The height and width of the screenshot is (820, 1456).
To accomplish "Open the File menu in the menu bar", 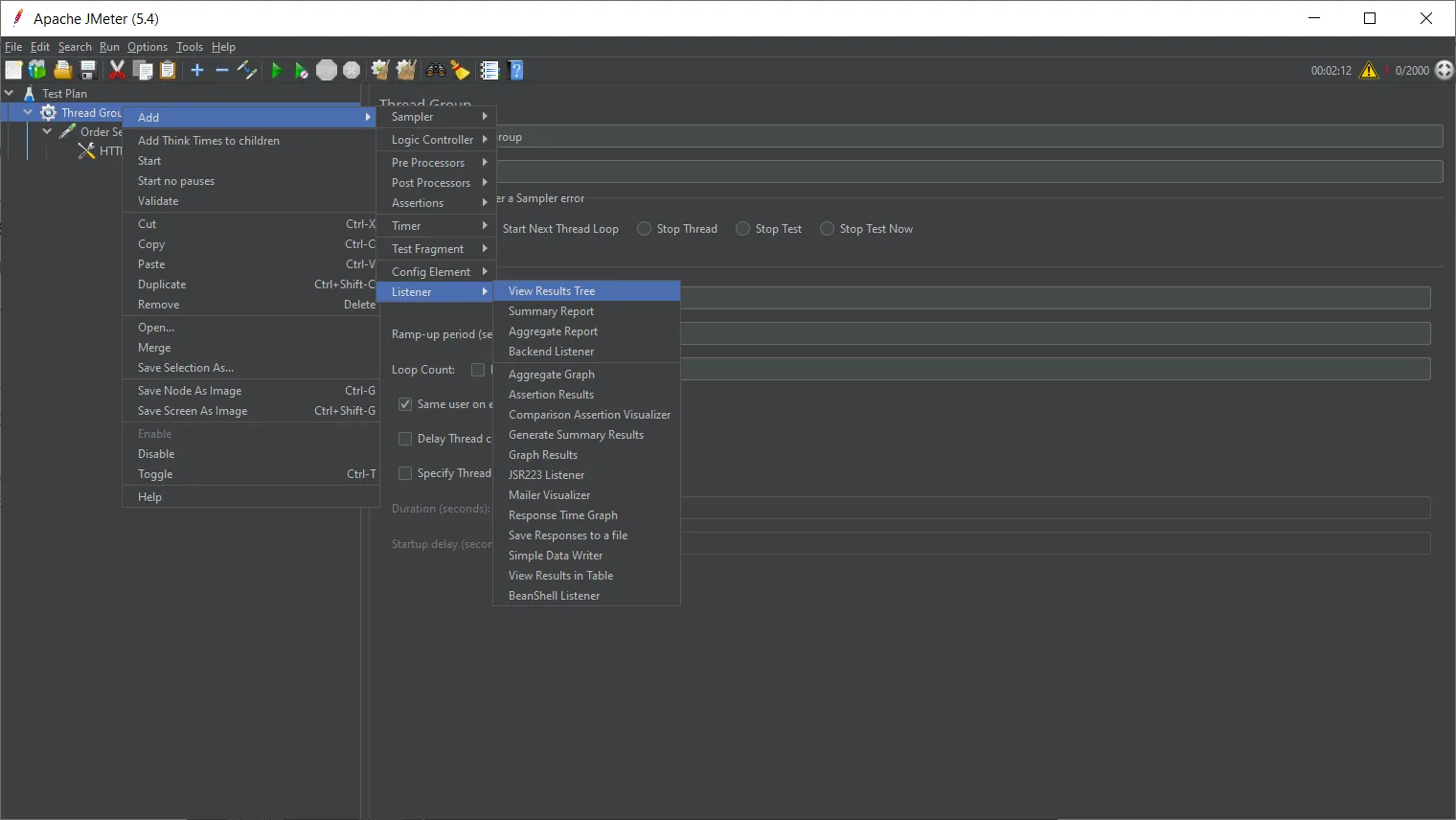I will point(13,47).
